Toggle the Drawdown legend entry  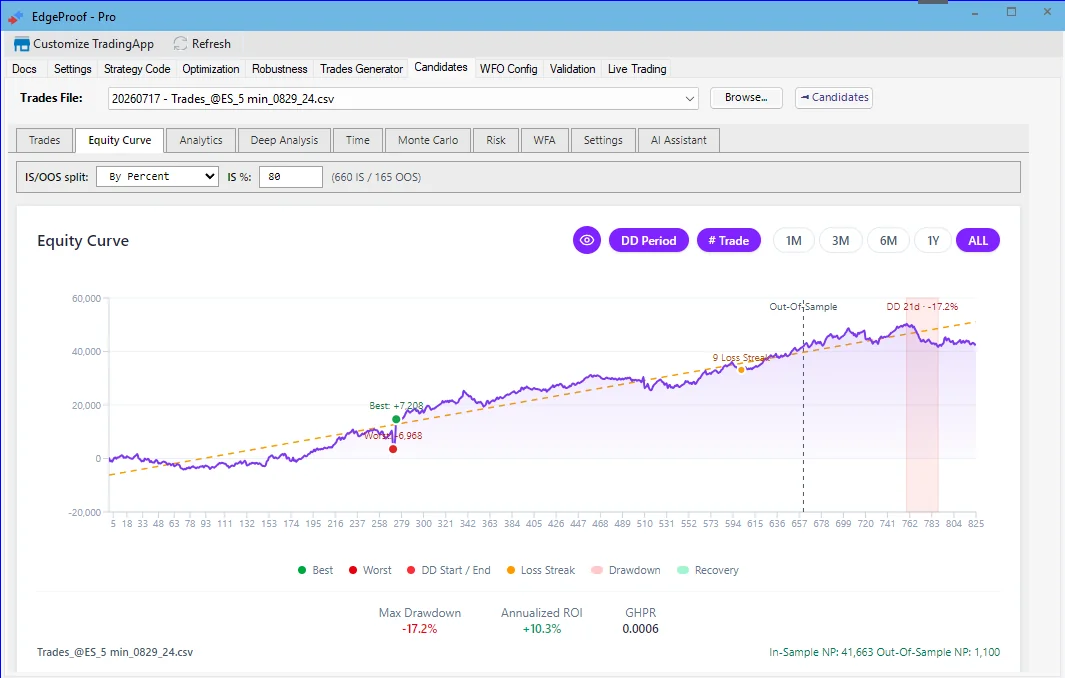626,570
